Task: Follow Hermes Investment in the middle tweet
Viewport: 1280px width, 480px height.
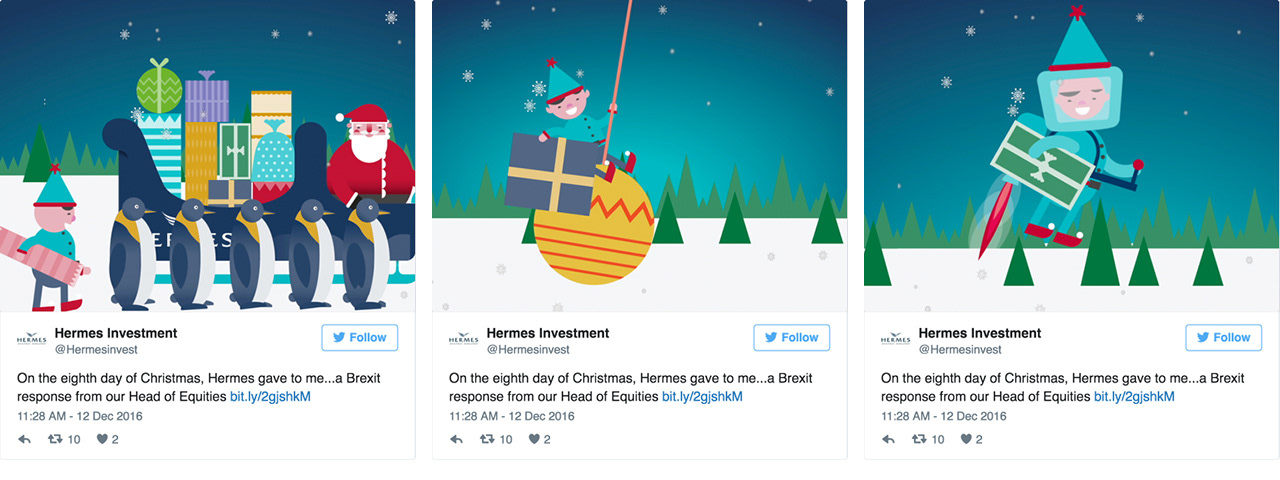Action: tap(792, 338)
